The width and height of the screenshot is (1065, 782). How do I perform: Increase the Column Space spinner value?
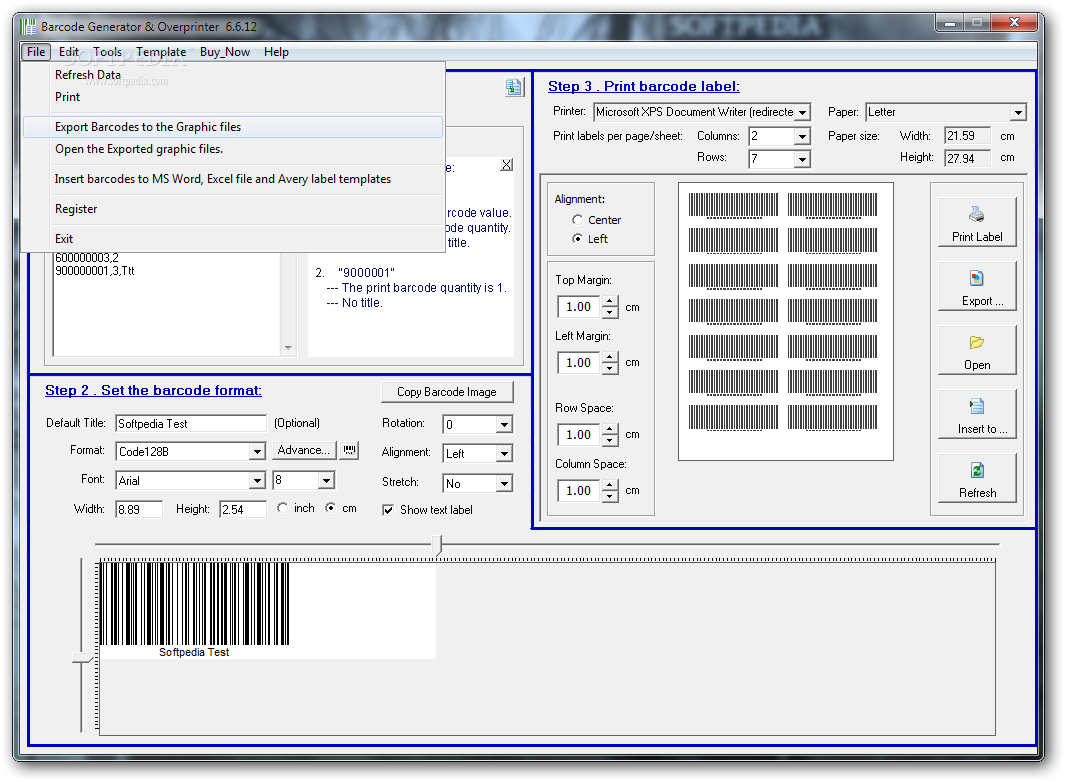click(x=610, y=485)
